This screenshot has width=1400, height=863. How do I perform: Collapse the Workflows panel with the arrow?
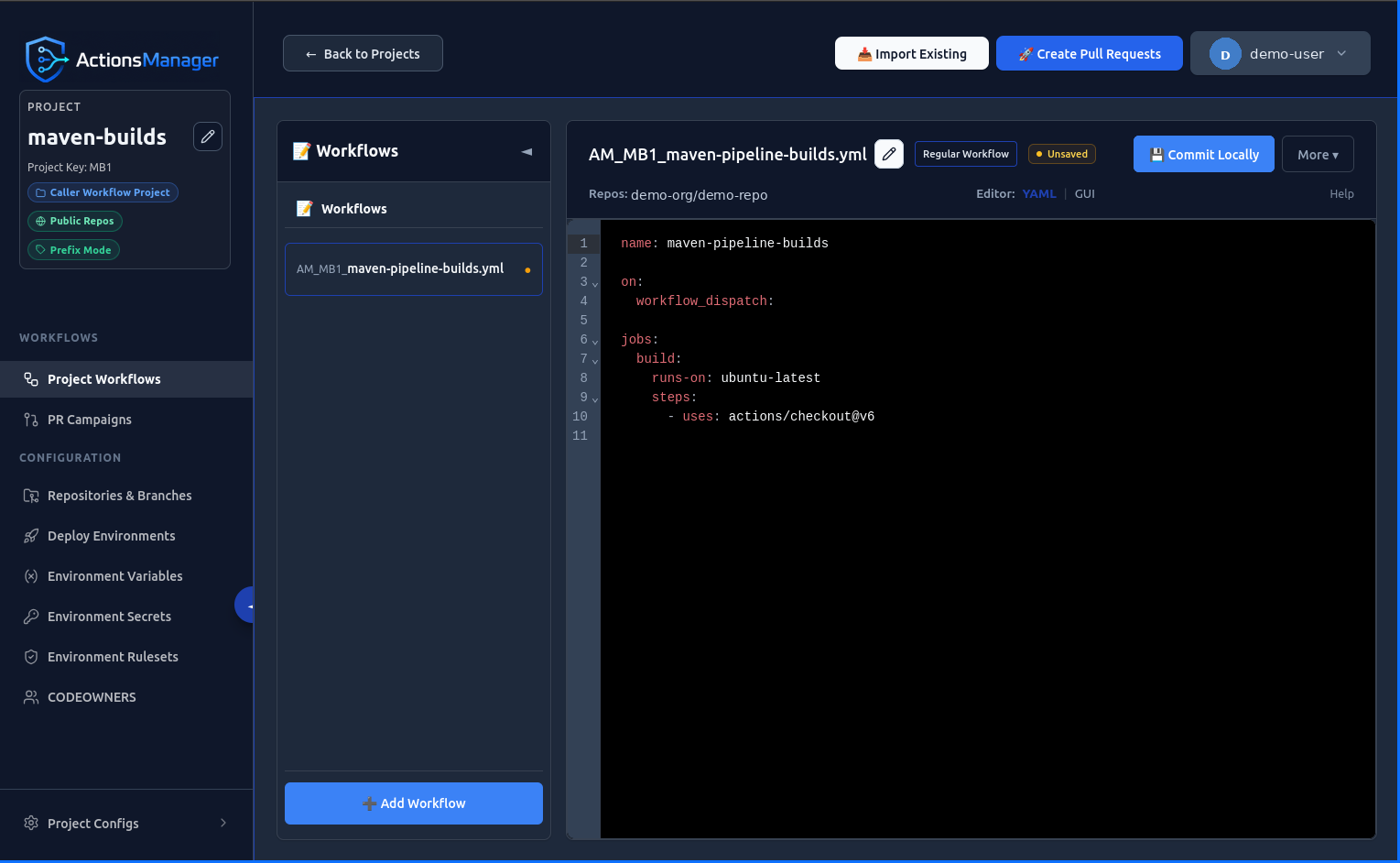click(526, 151)
